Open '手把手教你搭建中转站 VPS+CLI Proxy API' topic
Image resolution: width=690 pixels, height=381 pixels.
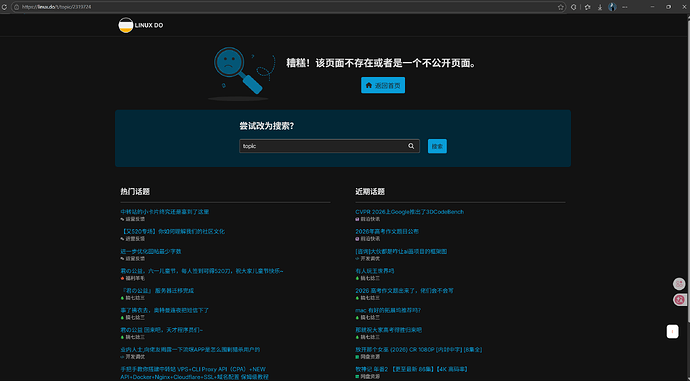(194, 373)
